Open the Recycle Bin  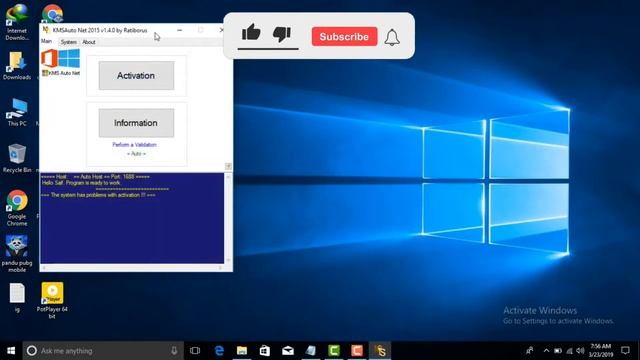(x=17, y=158)
